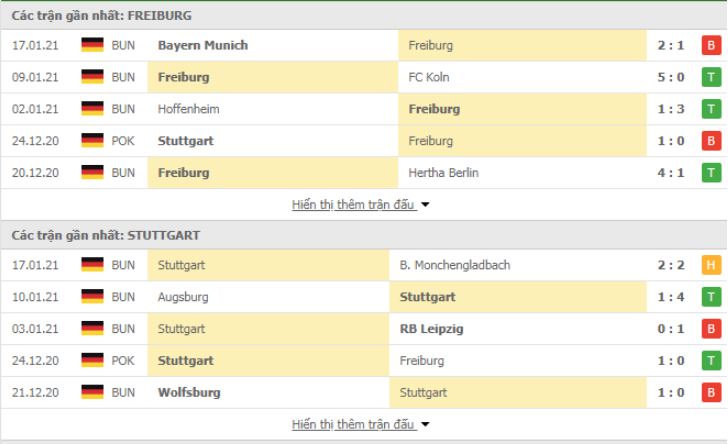
Task: Open the Hoffenheim team link
Action: 188,109
